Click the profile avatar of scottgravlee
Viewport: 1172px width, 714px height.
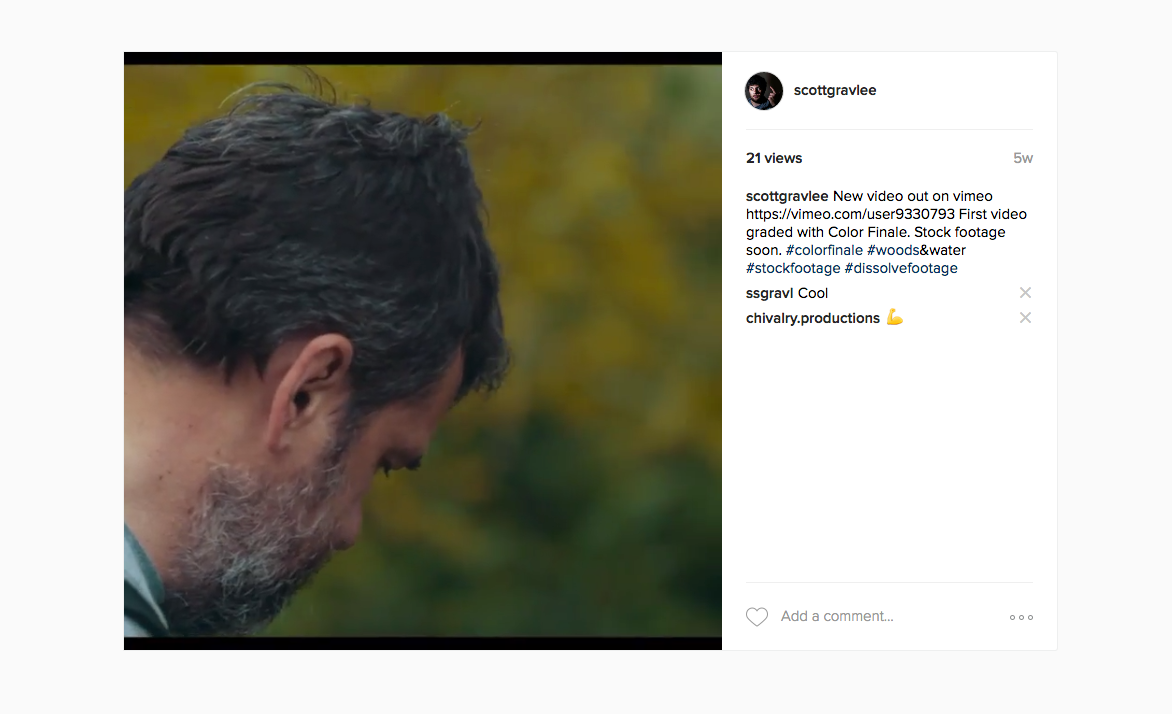click(x=763, y=90)
